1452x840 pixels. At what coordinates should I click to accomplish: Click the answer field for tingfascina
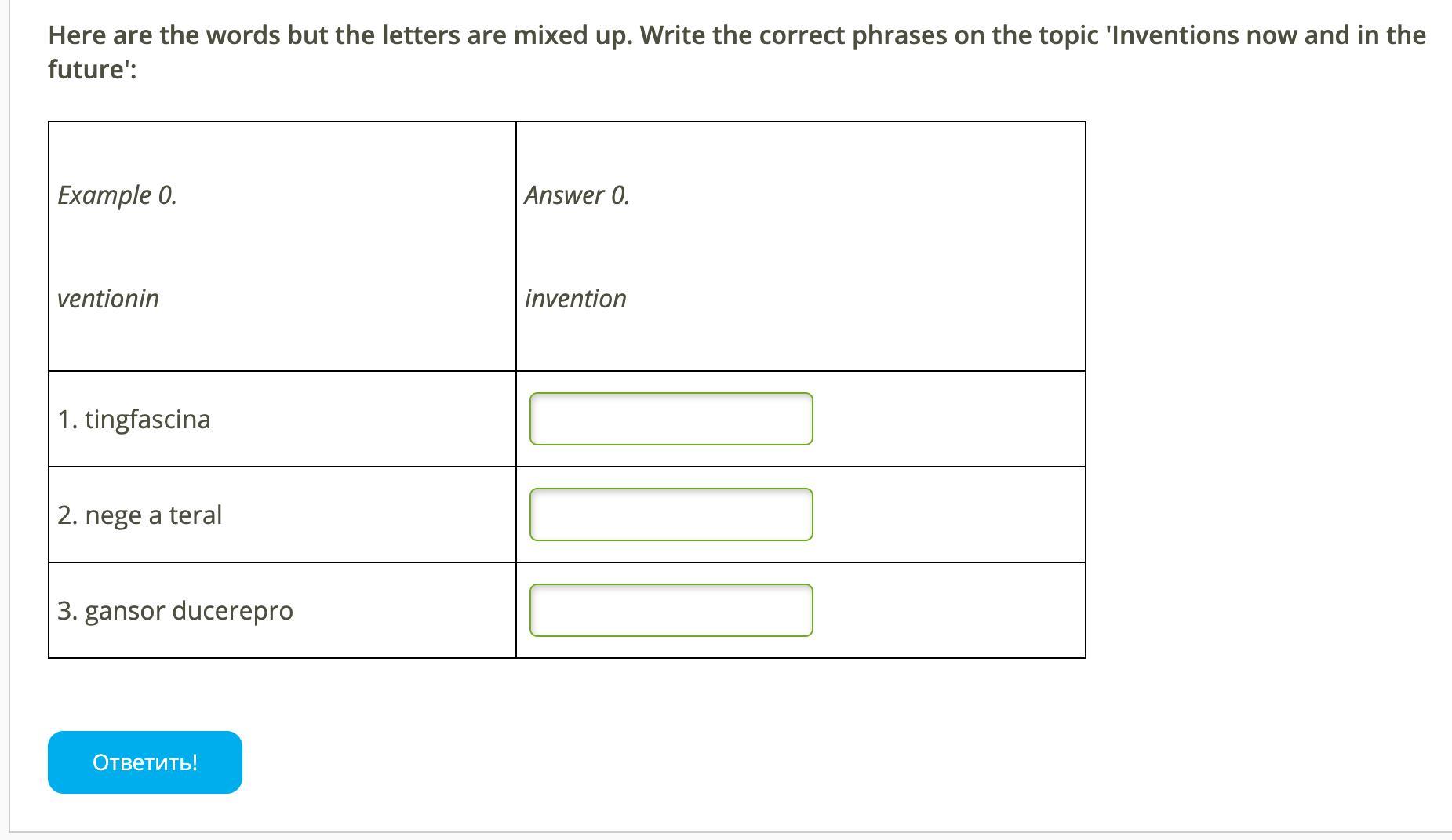tap(671, 419)
